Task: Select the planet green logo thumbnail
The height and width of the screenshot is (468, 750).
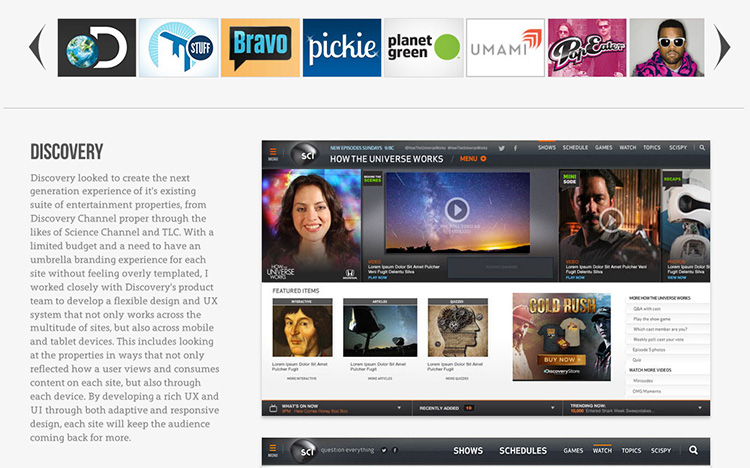Action: pos(424,47)
